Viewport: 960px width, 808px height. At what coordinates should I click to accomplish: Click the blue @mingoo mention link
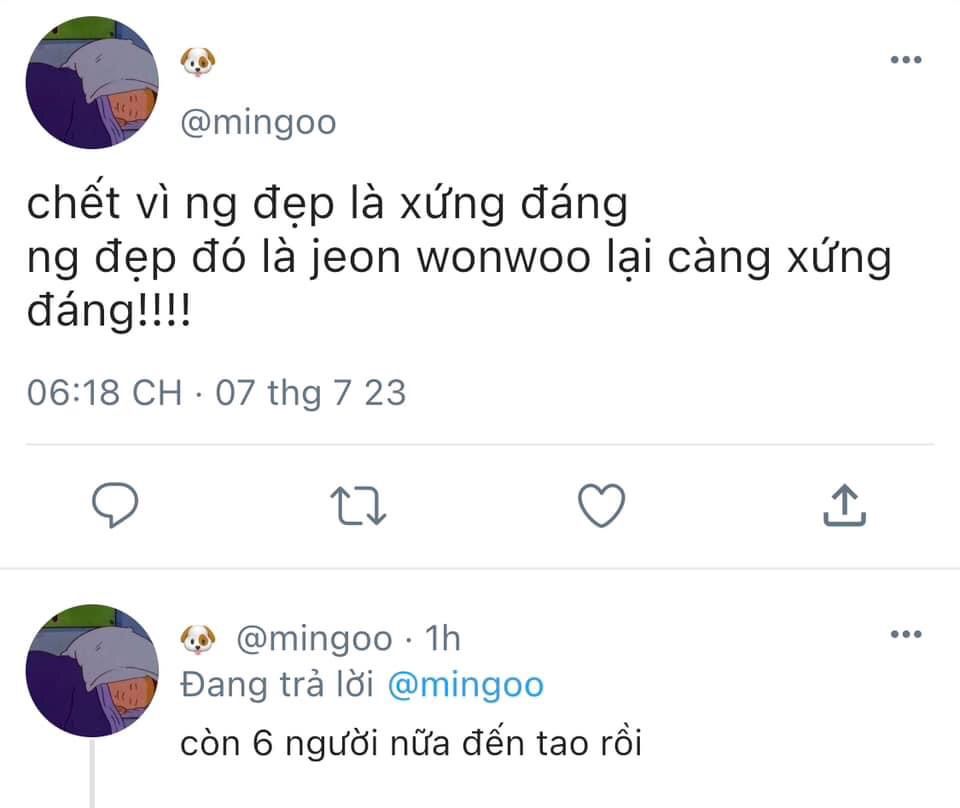(466, 684)
